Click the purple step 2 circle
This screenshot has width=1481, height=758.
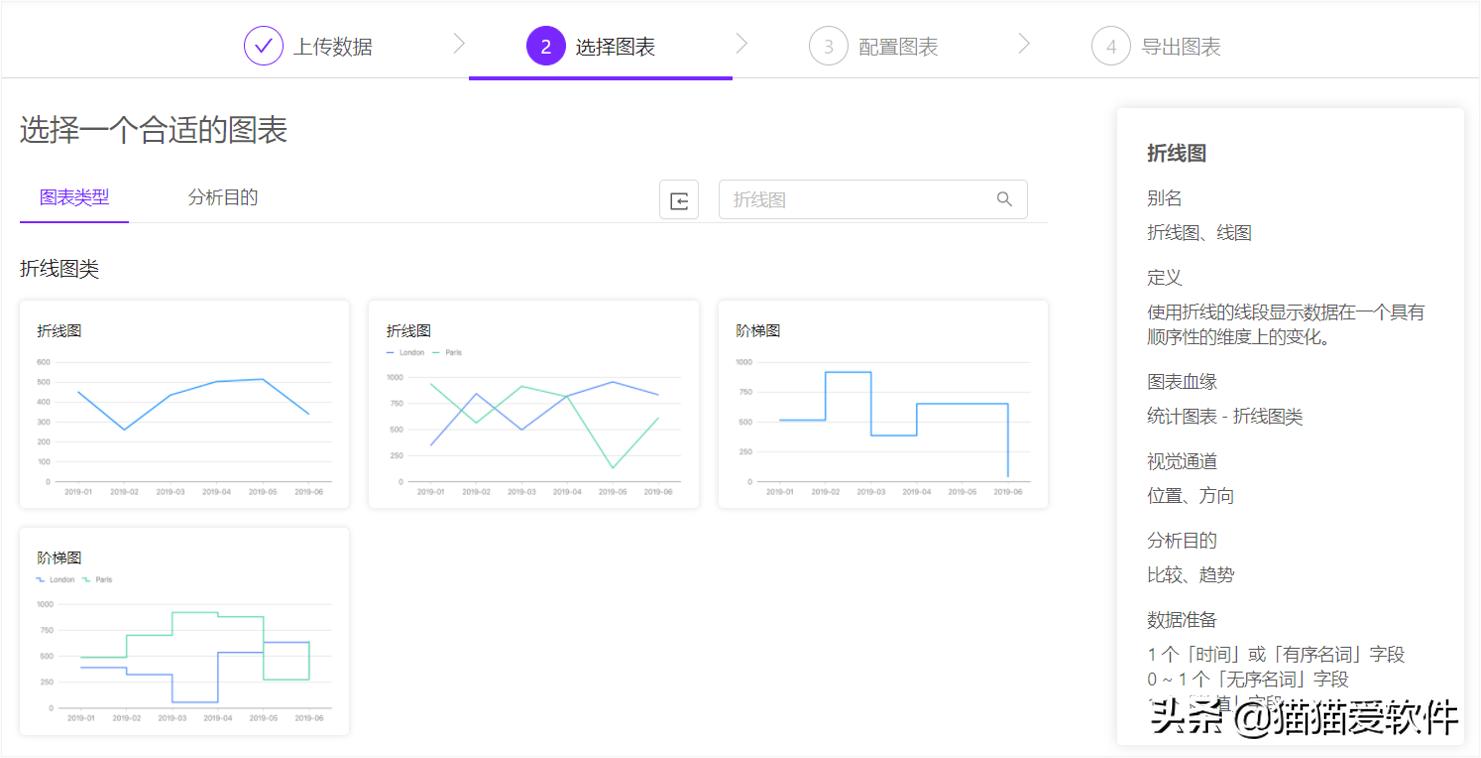545,45
